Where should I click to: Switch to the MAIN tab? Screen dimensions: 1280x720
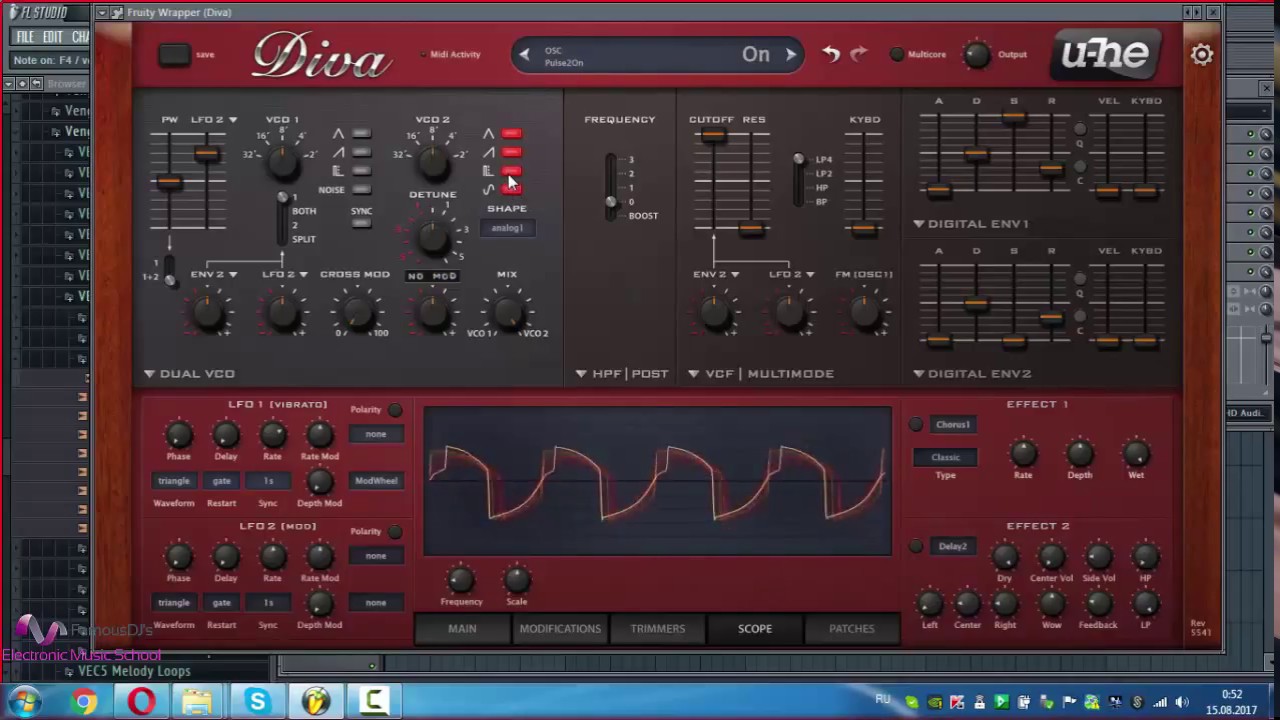click(462, 628)
